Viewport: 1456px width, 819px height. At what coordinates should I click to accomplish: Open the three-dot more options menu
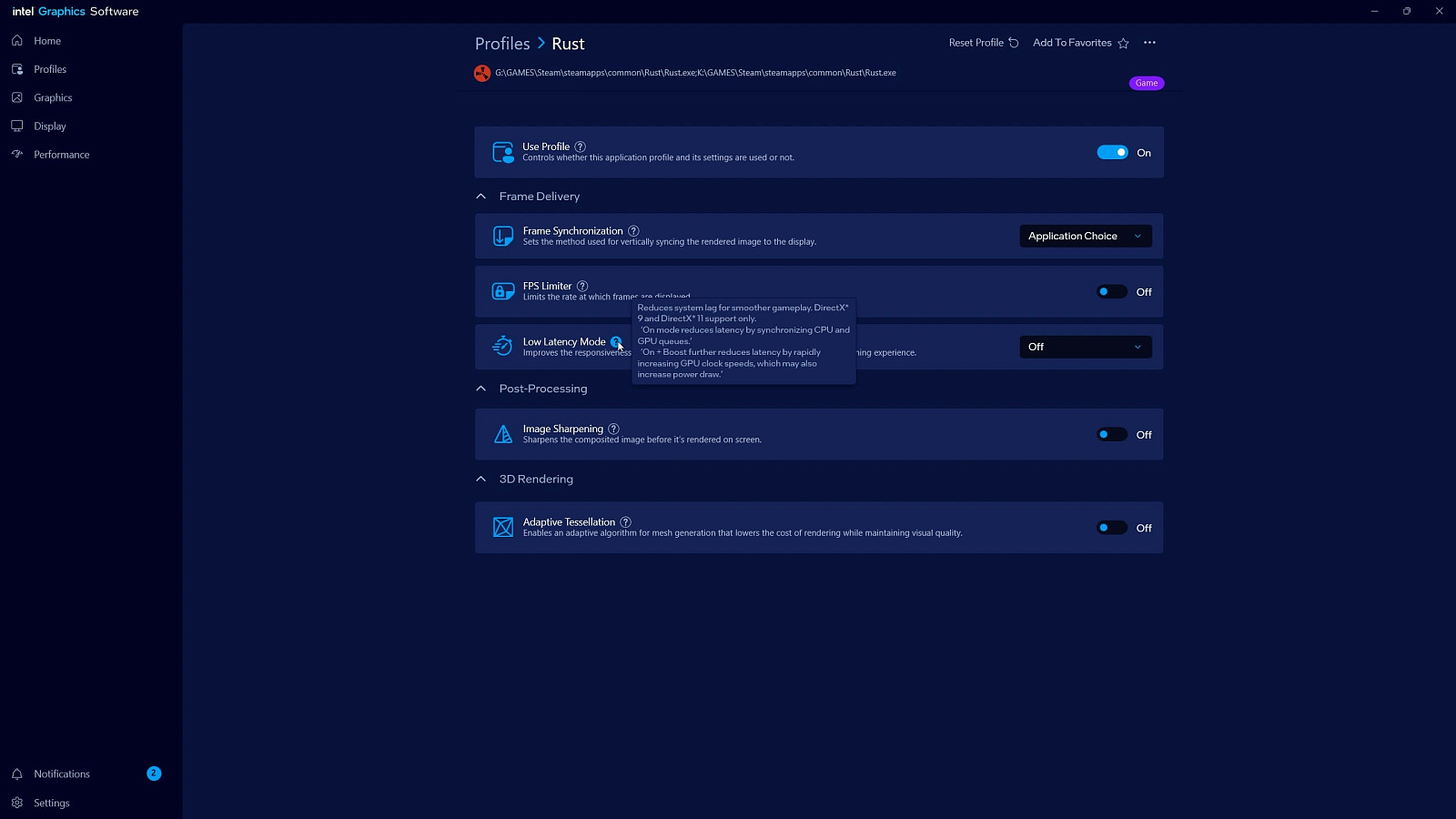1149,43
